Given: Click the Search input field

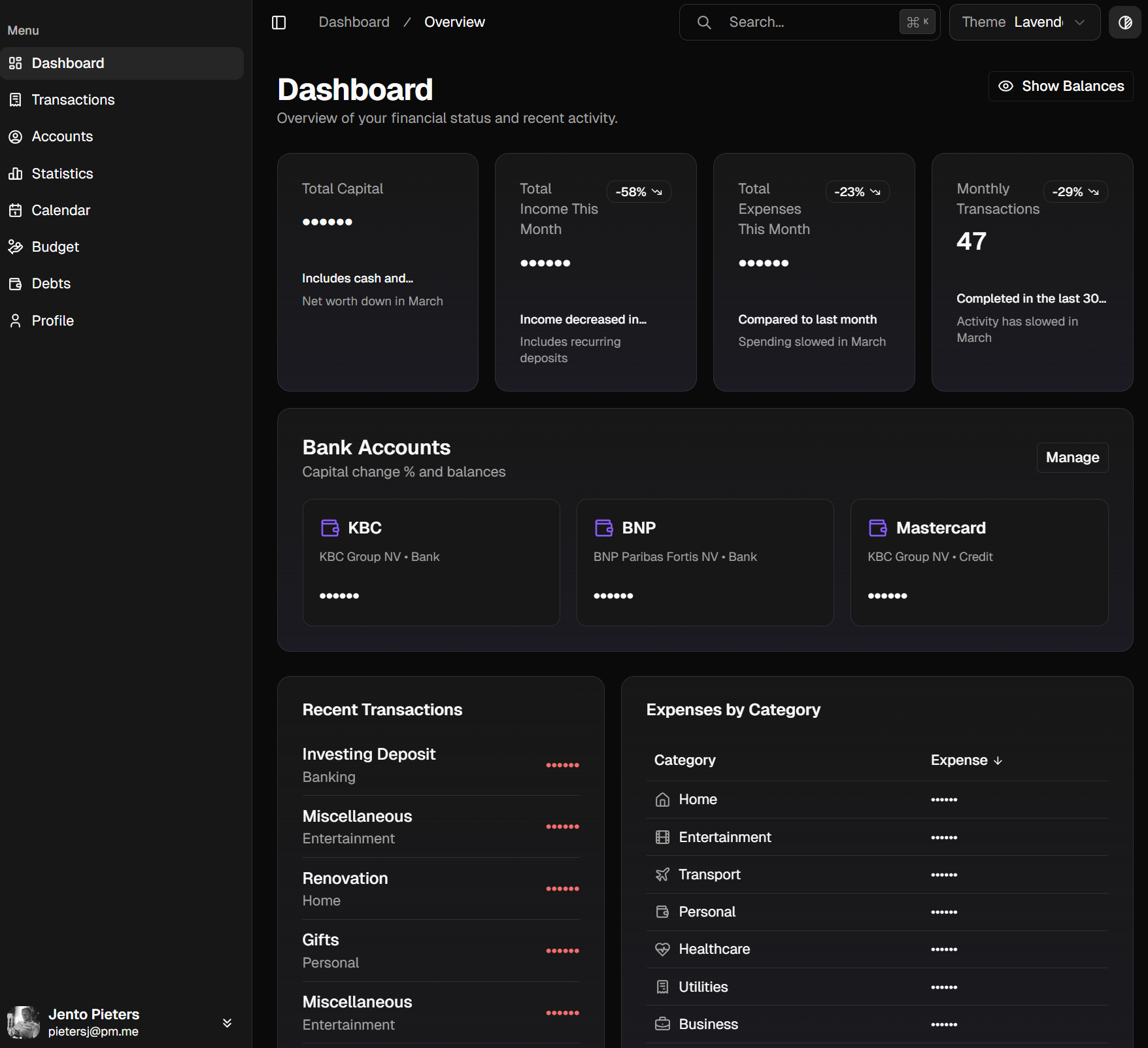Looking at the screenshot, I should point(809,22).
